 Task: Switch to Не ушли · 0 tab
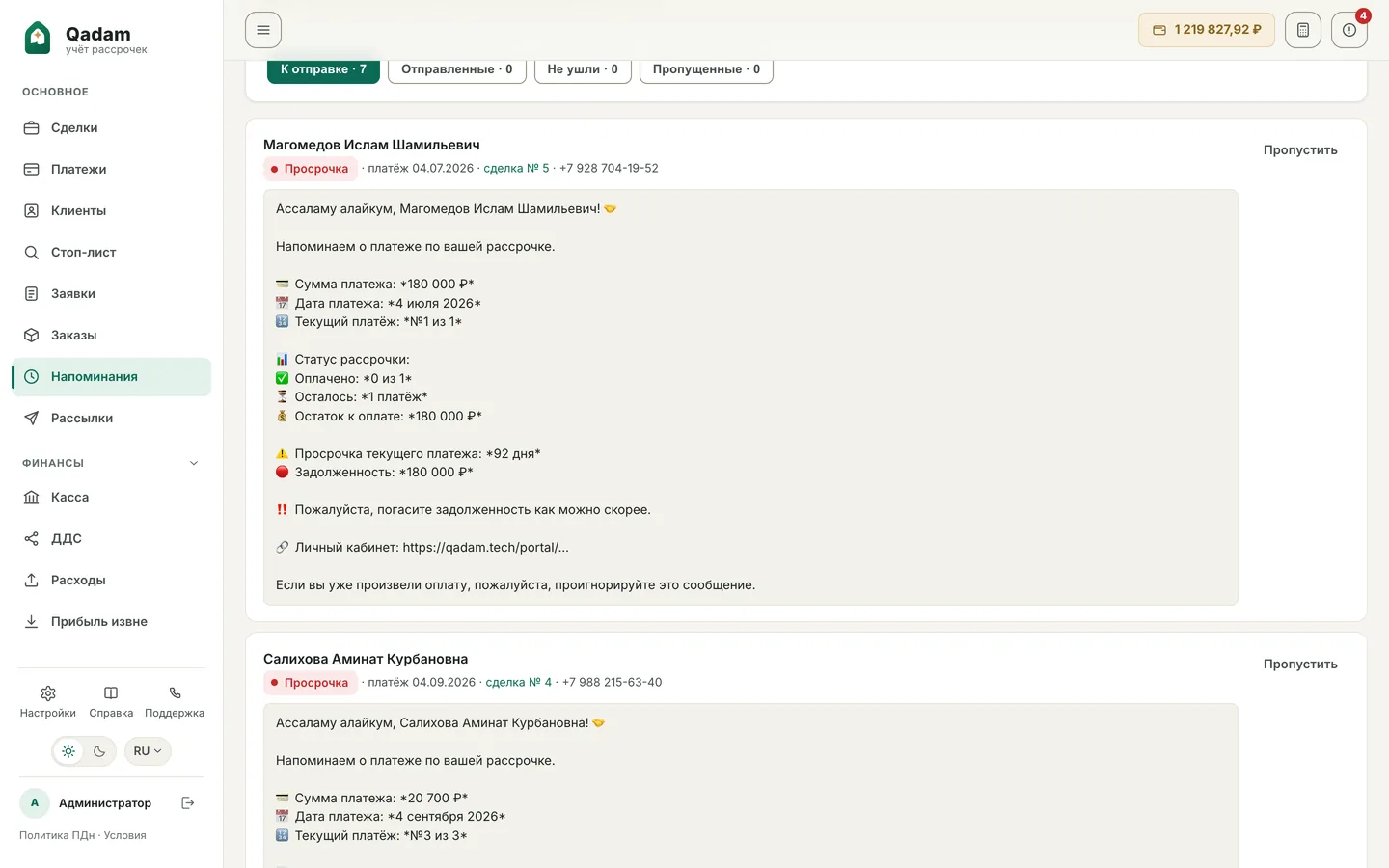(x=583, y=69)
